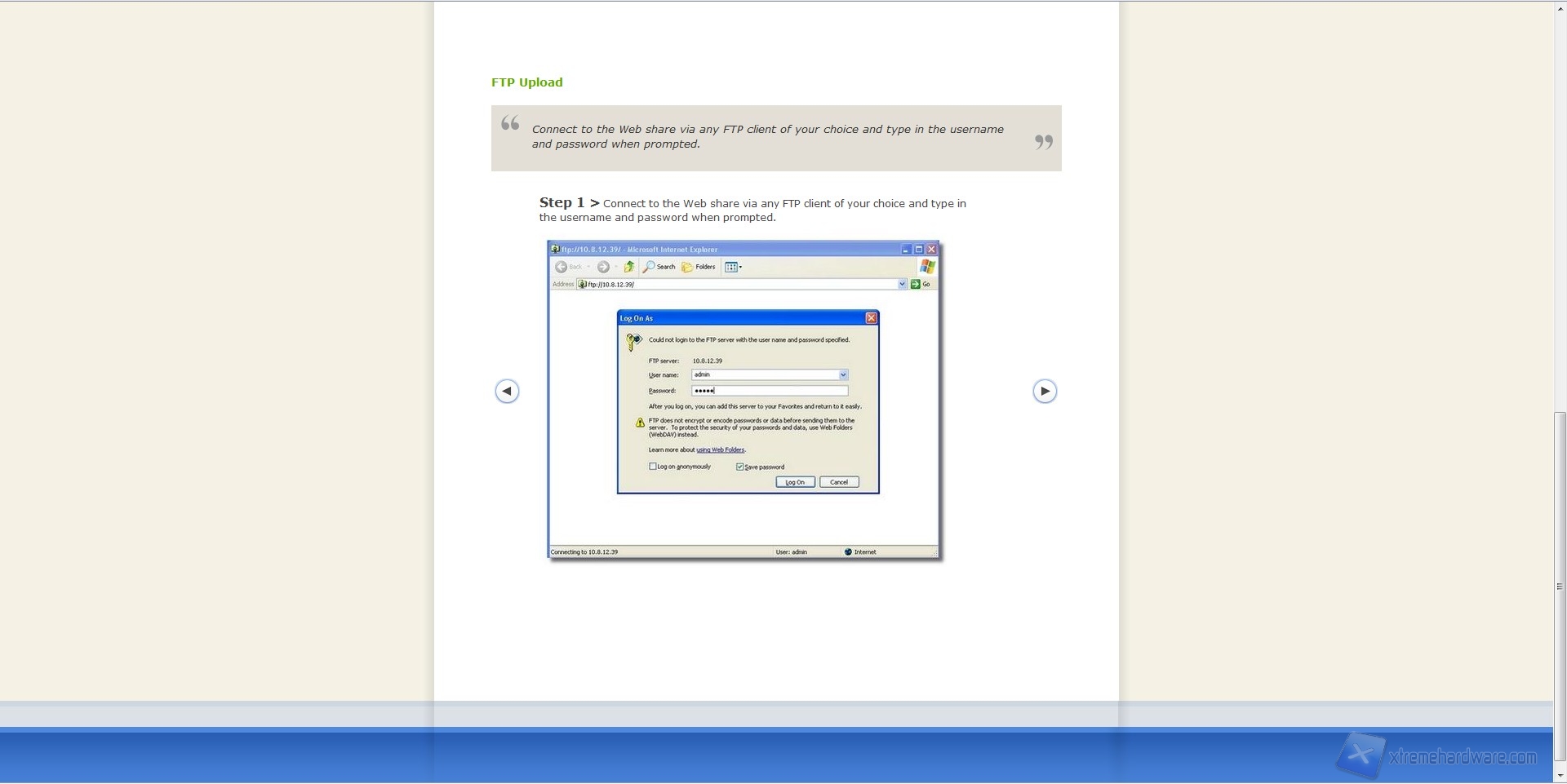The image size is (1567, 784).
Task: Close the Log On As dialog
Action: click(x=871, y=318)
